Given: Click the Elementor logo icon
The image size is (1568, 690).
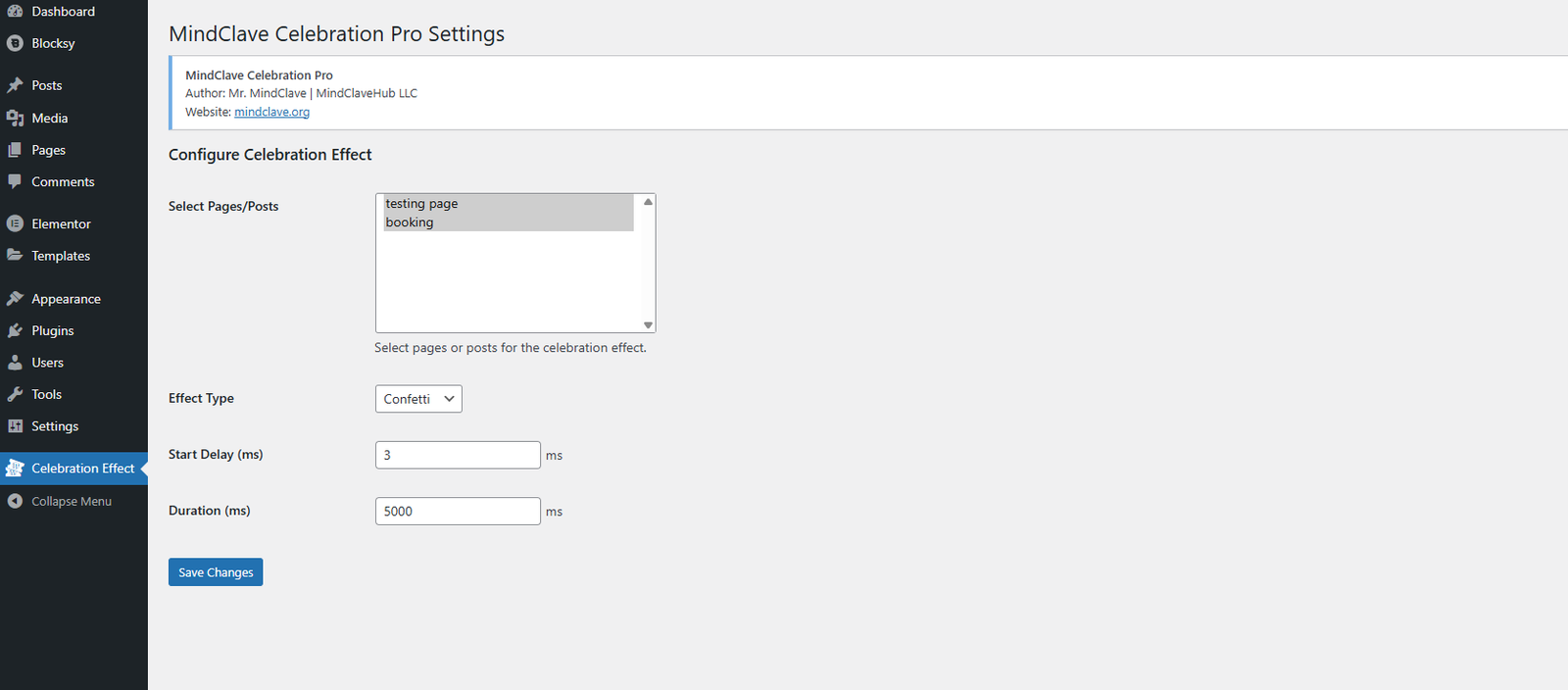Looking at the screenshot, I should (x=15, y=223).
